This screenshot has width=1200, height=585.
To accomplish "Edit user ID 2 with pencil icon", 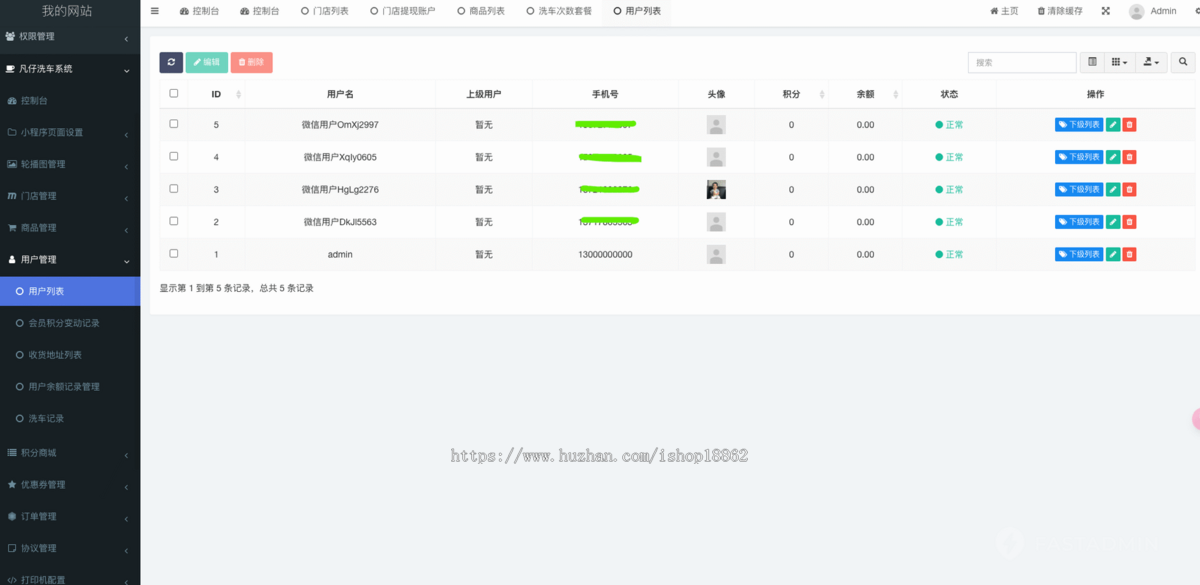I will click(x=1113, y=221).
